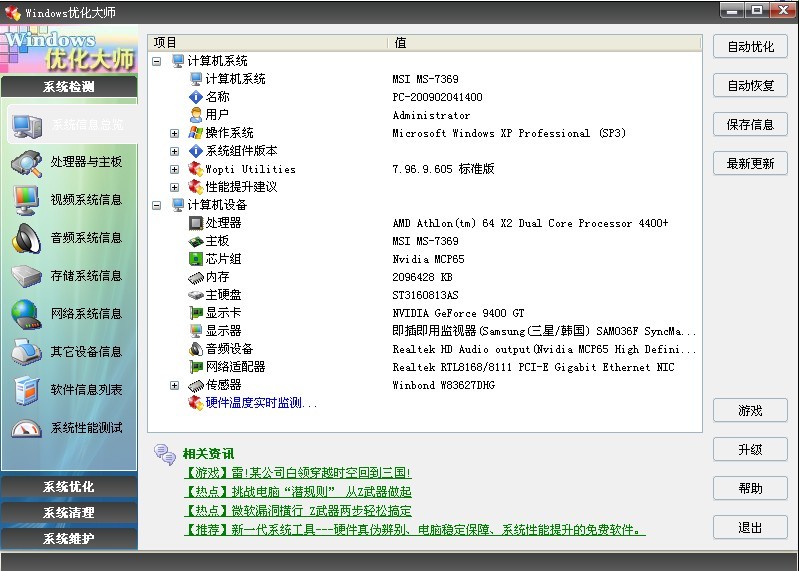Collapse the 计算机系统 tree node
799x571 pixels.
[157, 62]
